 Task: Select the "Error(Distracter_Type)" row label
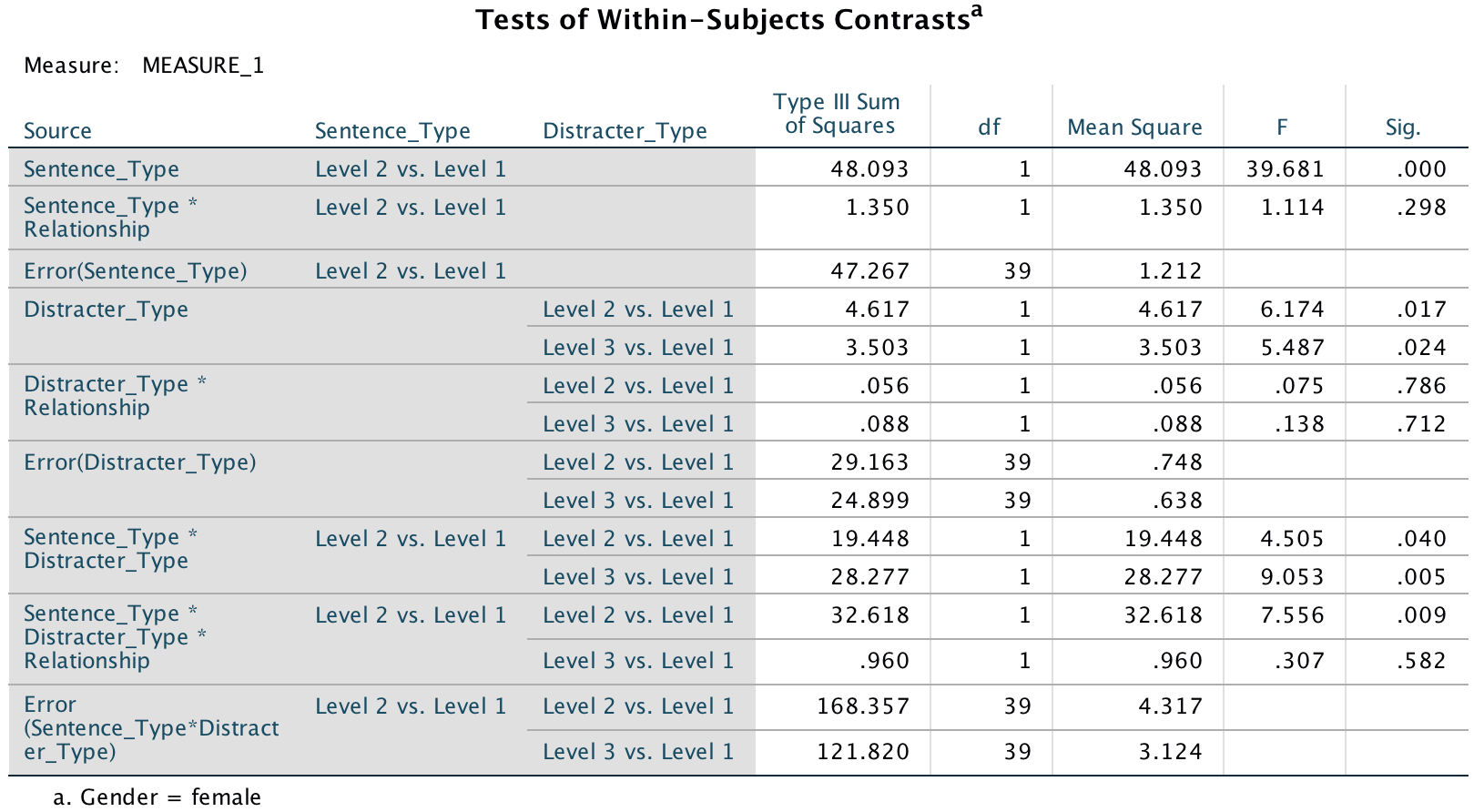[140, 462]
